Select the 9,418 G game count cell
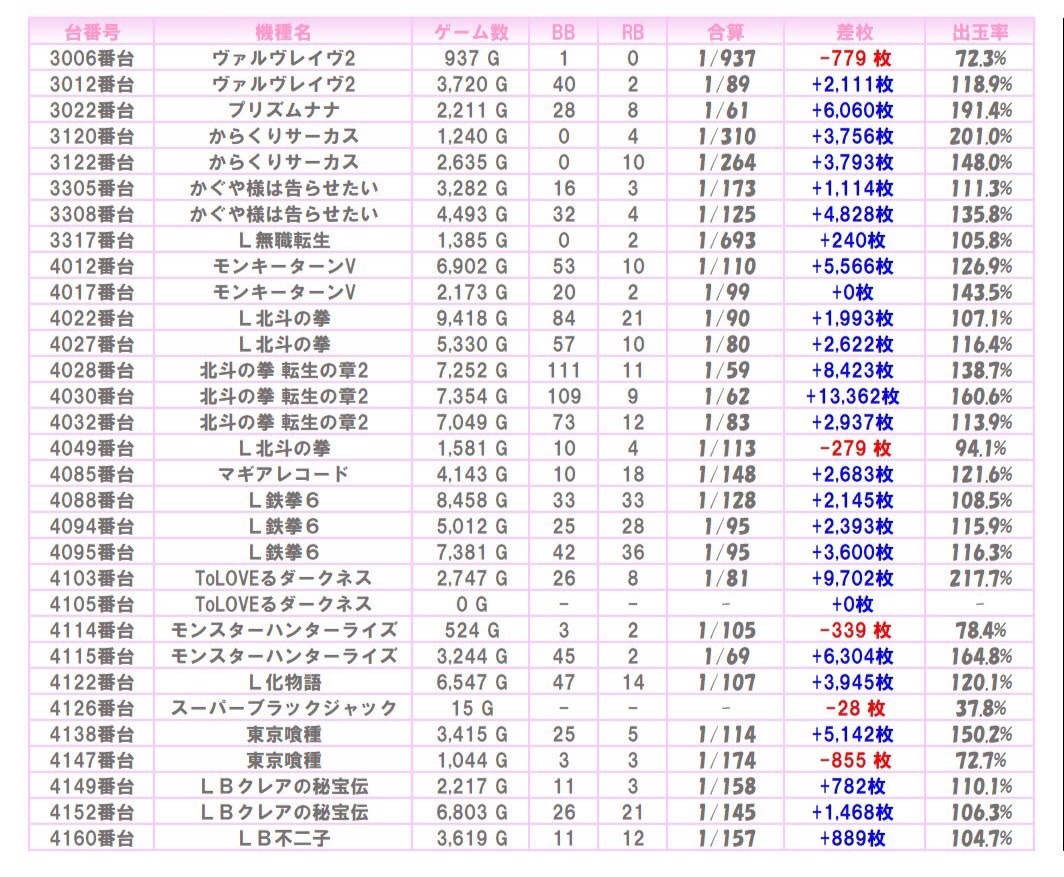This screenshot has height=877, width=1064. (x=475, y=318)
